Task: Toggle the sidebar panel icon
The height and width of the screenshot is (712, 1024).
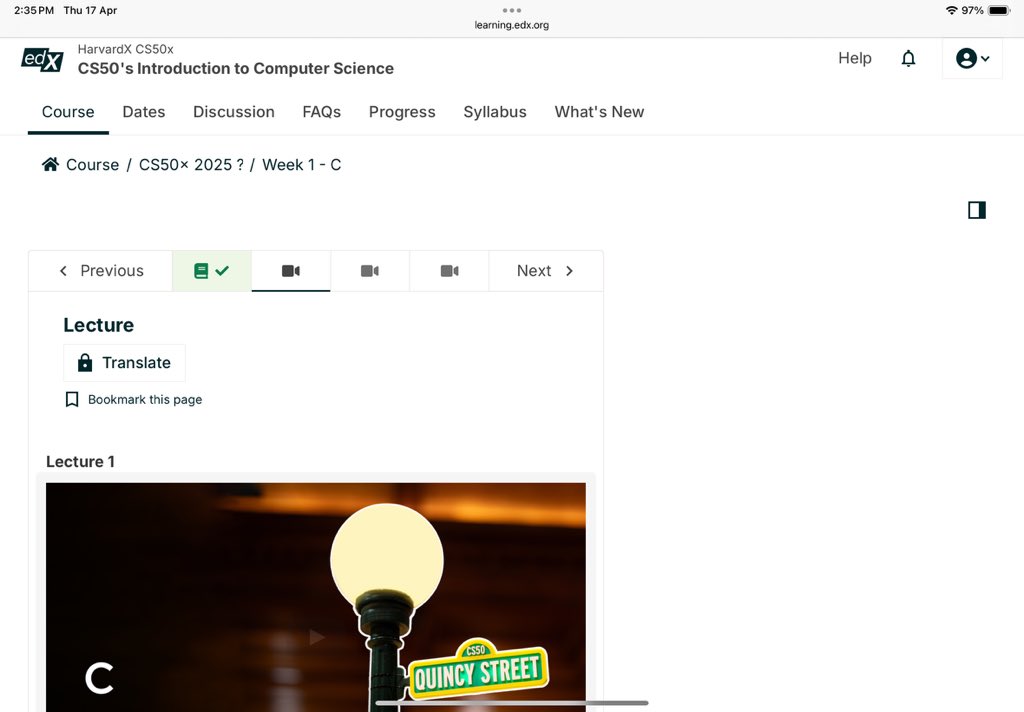Action: 977,210
